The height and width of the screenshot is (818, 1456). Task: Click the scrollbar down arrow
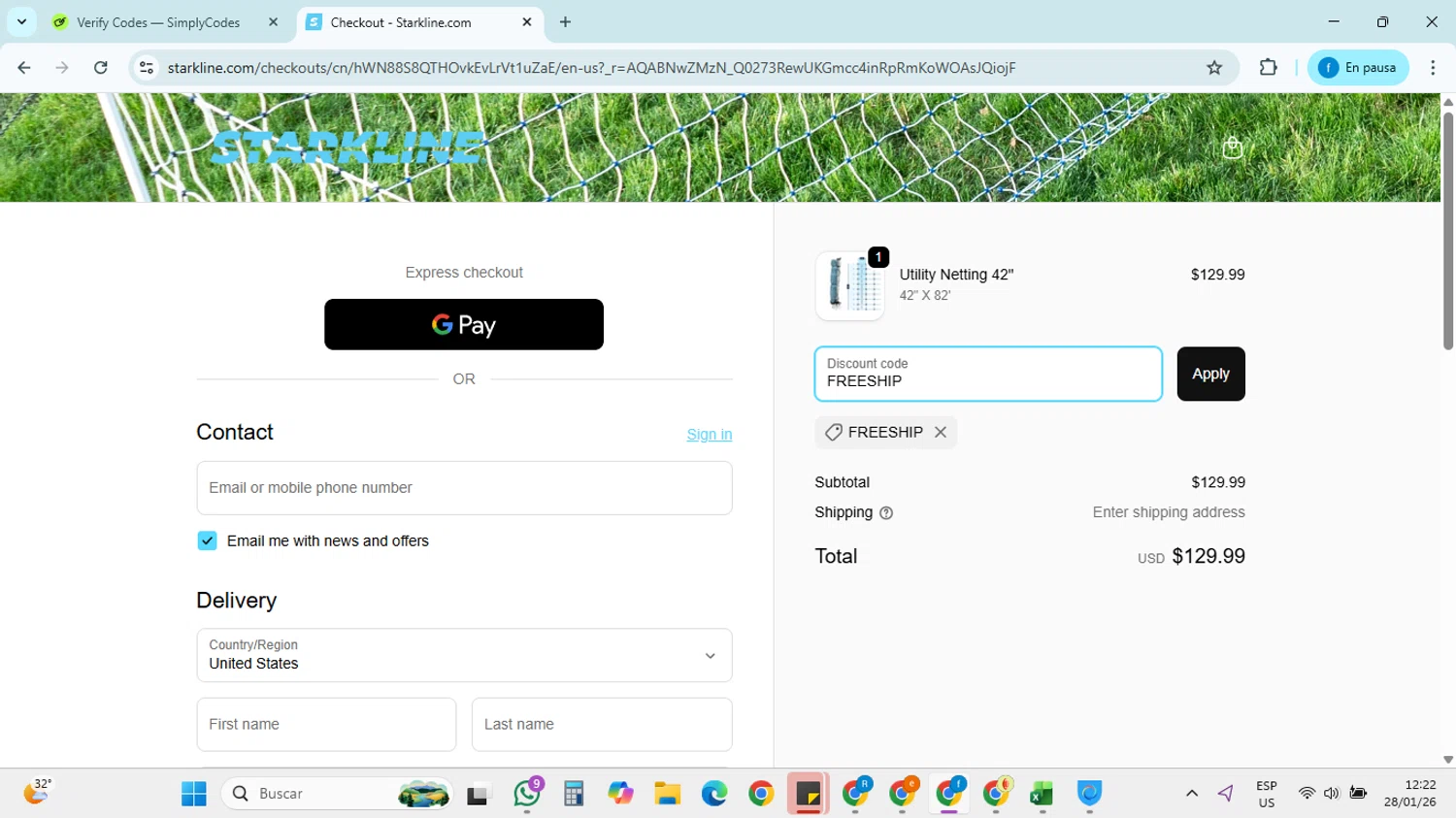point(1447,760)
